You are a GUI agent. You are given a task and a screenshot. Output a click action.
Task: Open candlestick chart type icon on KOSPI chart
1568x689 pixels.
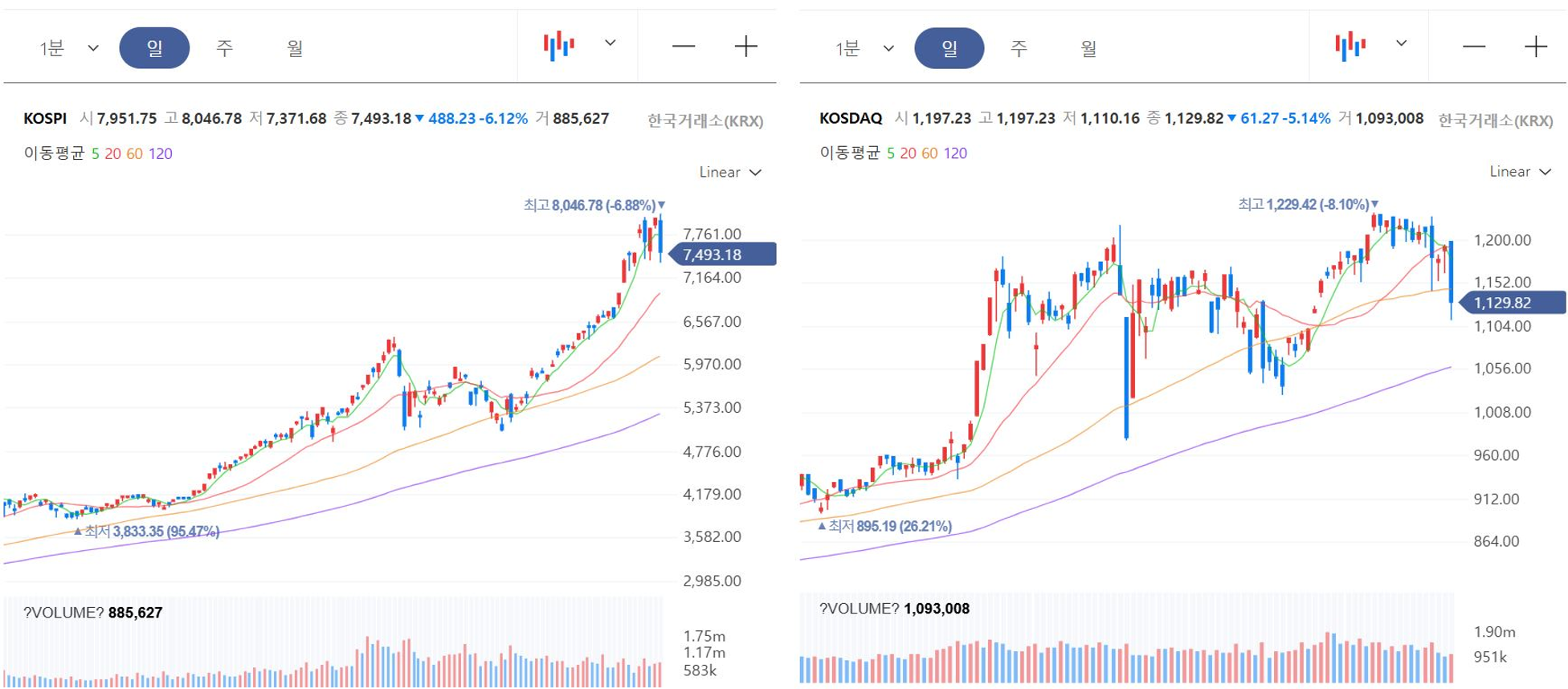pos(558,46)
